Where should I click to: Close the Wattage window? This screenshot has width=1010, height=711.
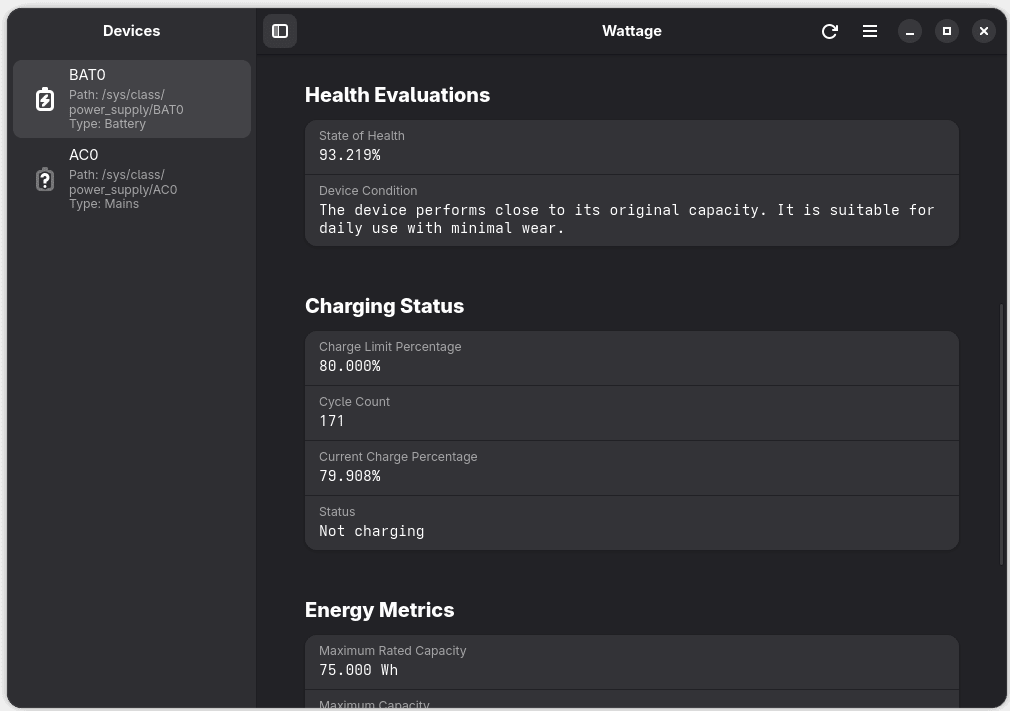984,31
